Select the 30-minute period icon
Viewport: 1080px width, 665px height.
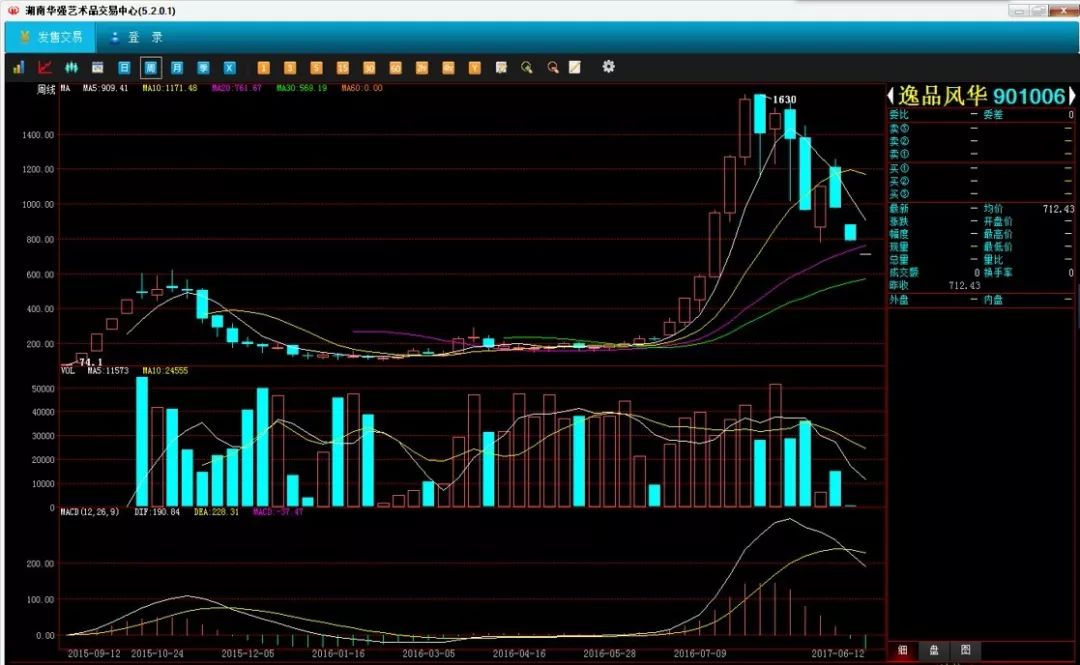click(369, 67)
